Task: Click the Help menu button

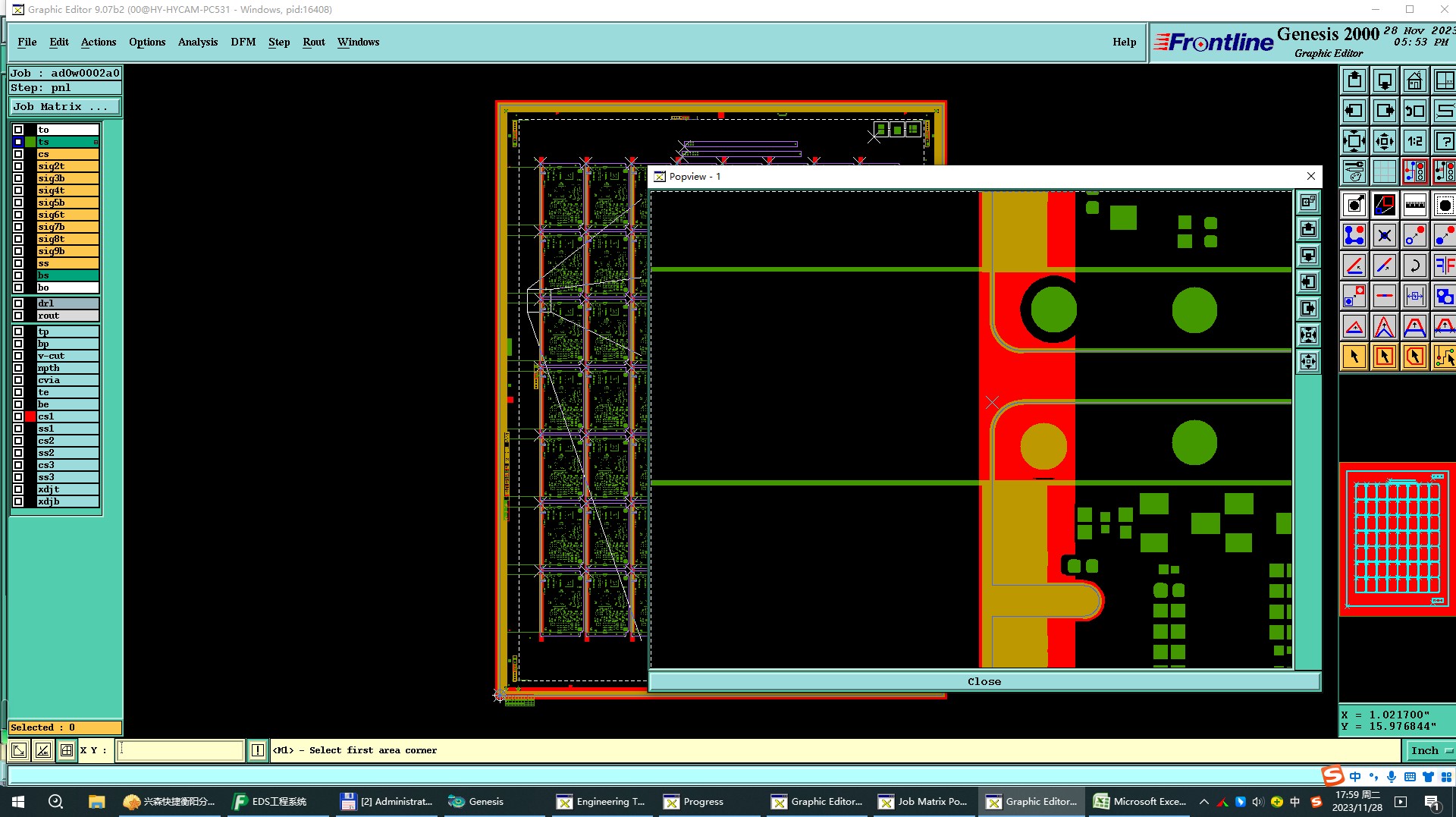Action: 1125,42
